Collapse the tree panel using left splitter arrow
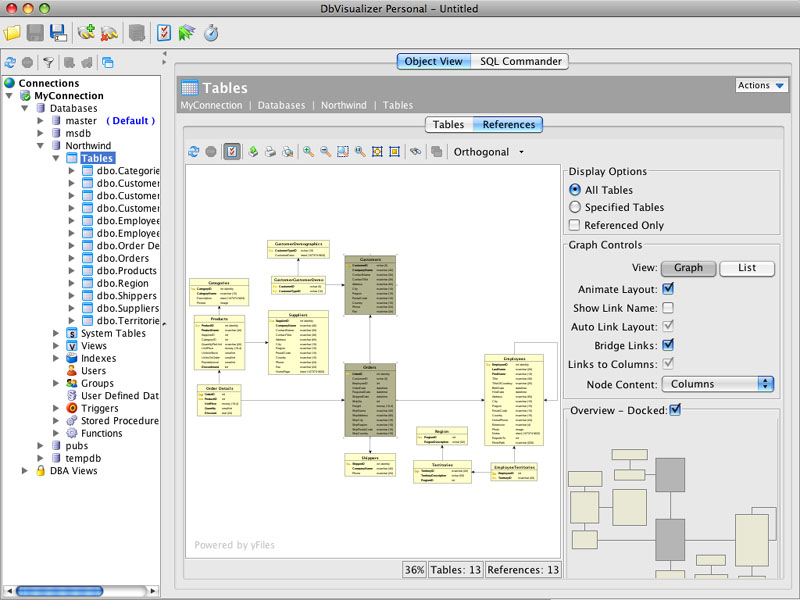800x600 pixels. (164, 53)
